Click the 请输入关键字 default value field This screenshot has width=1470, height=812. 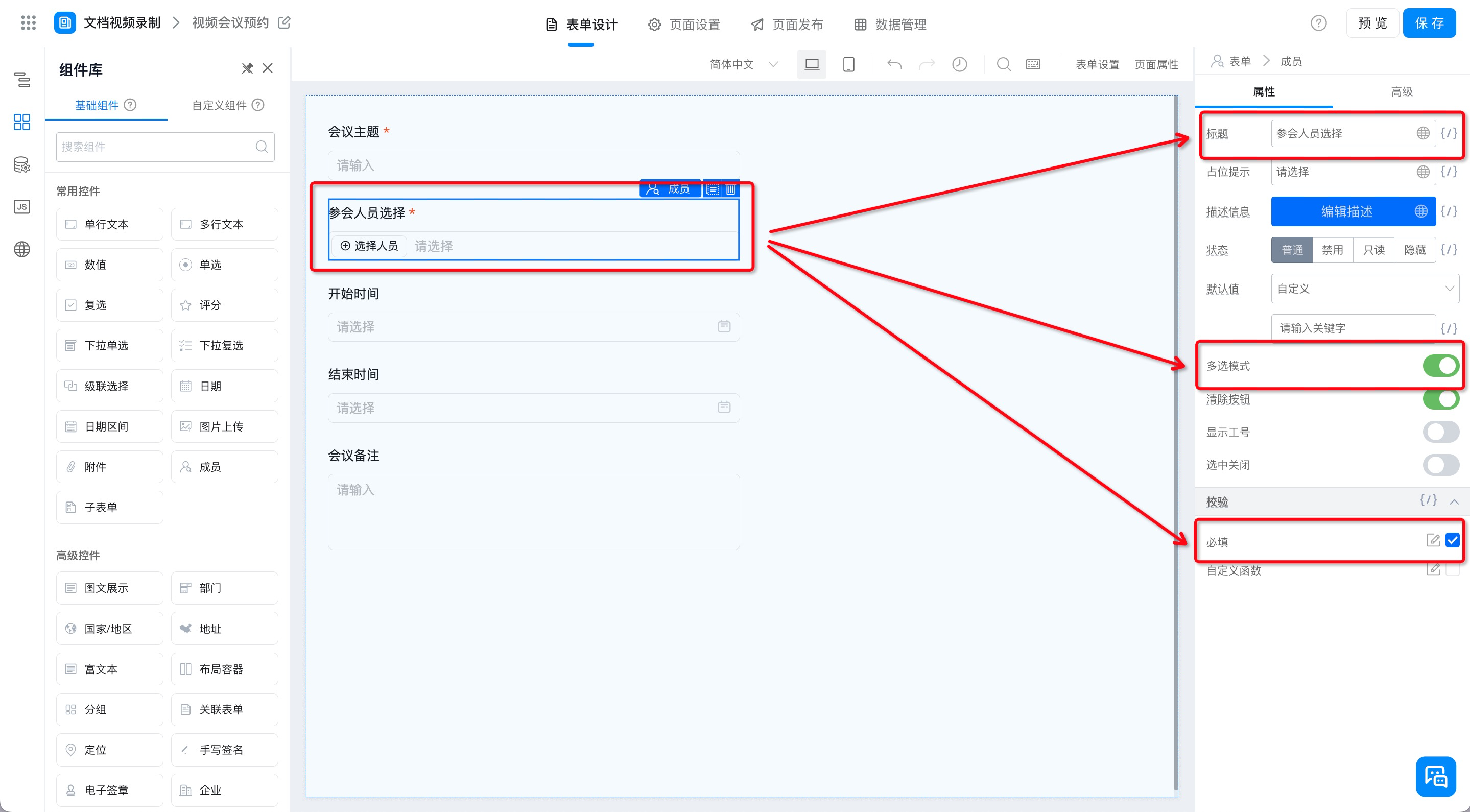1353,328
